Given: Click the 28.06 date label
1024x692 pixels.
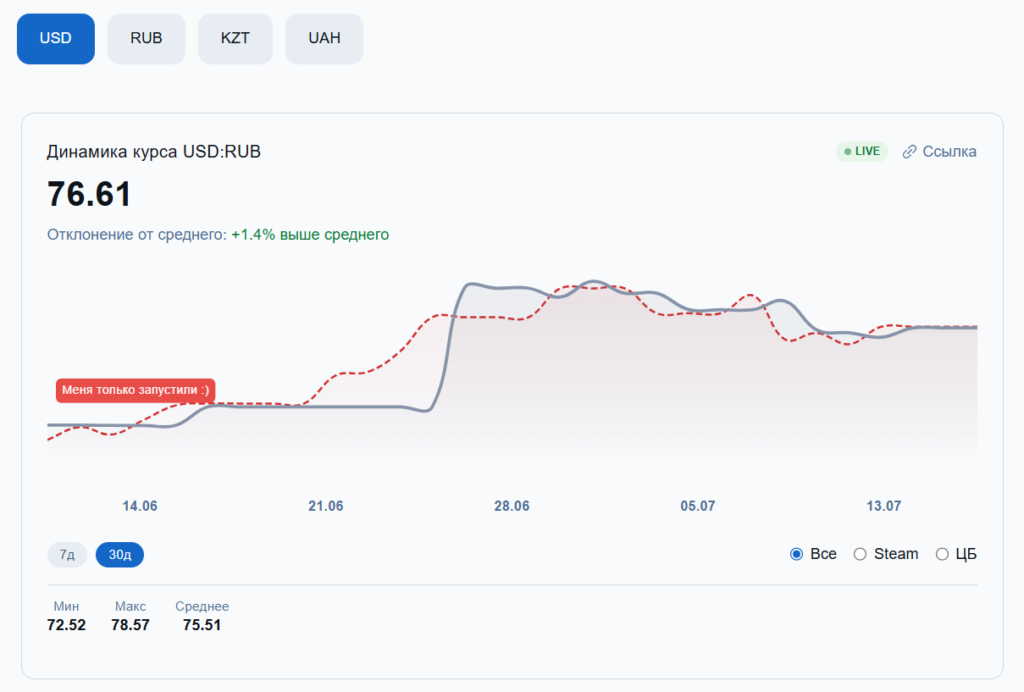Looking at the screenshot, I should point(512,506).
